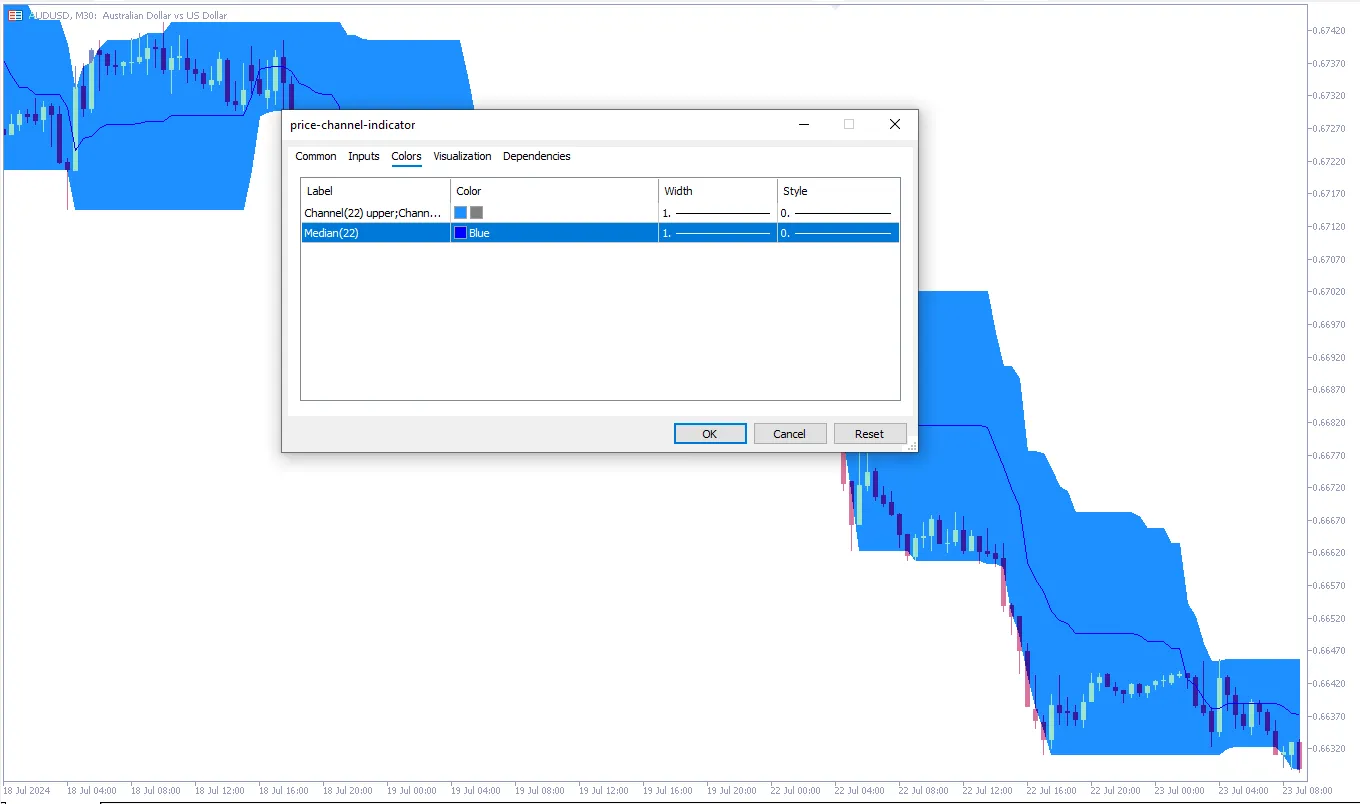Click the light blue Channel color swatch
This screenshot has width=1360, height=804.
click(x=461, y=213)
